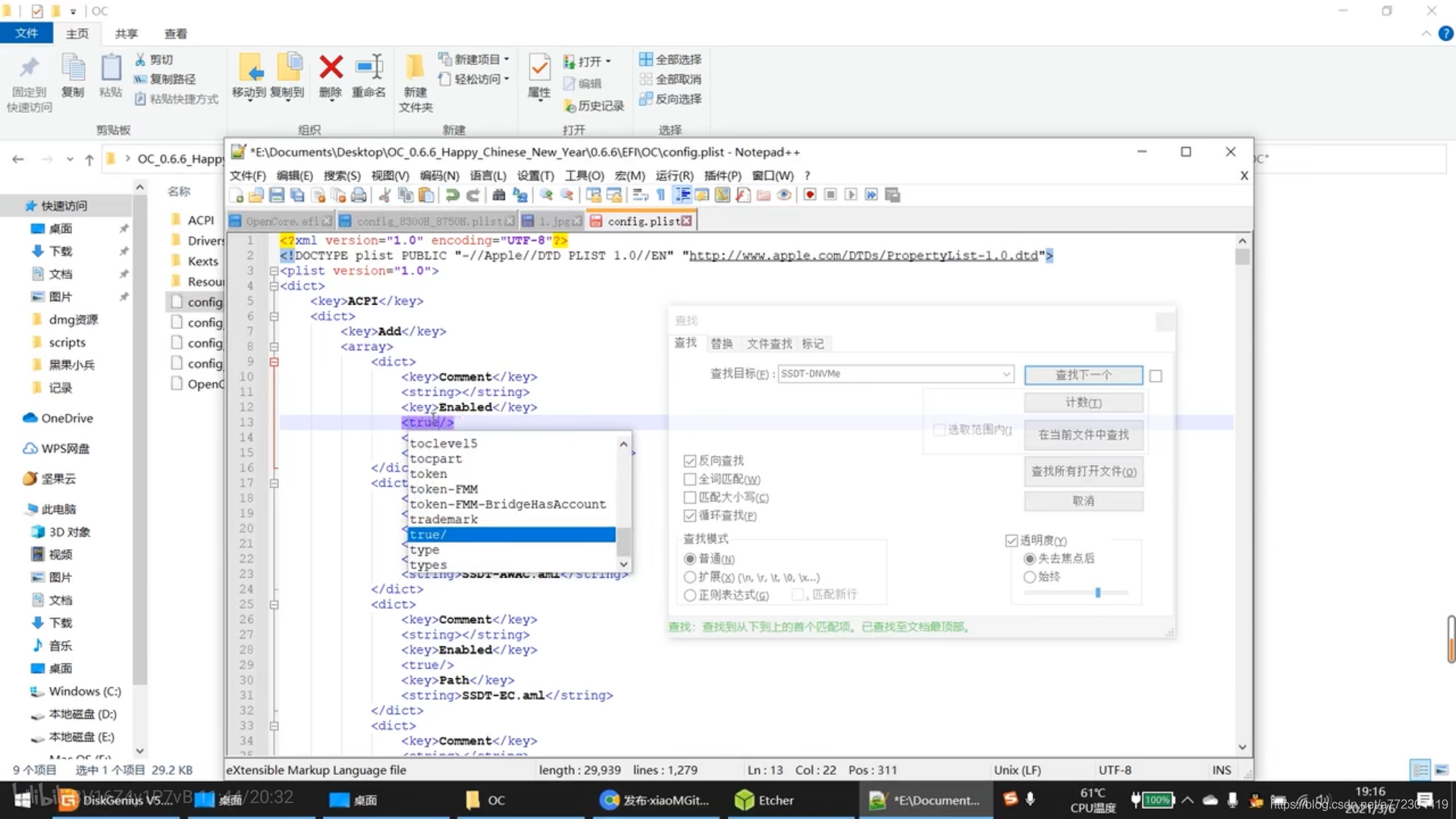Viewport: 1456px width, 819px height.
Task: Click run macro multiple times icon
Action: tap(871, 195)
